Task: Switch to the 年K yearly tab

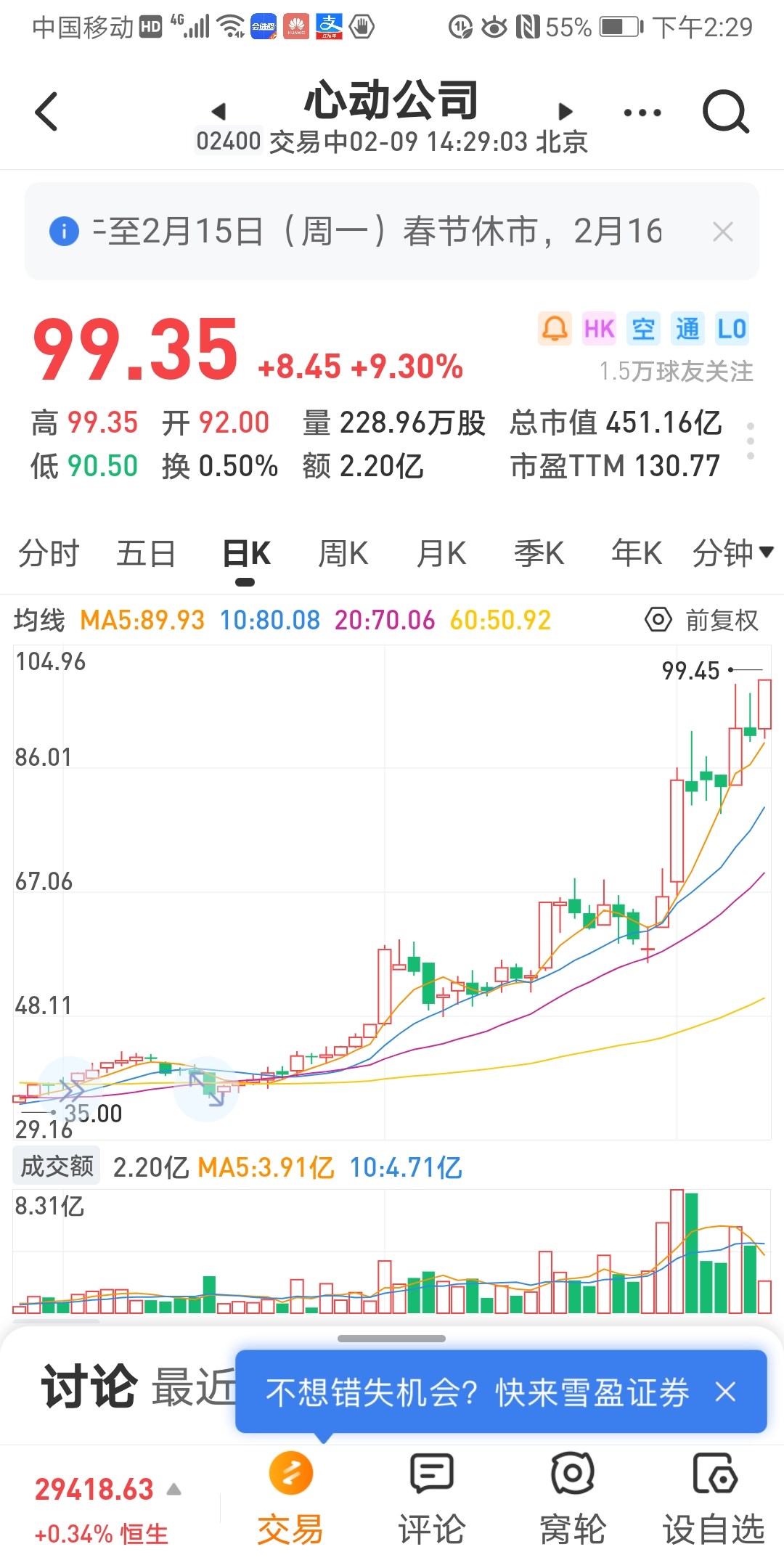Action: click(x=637, y=553)
